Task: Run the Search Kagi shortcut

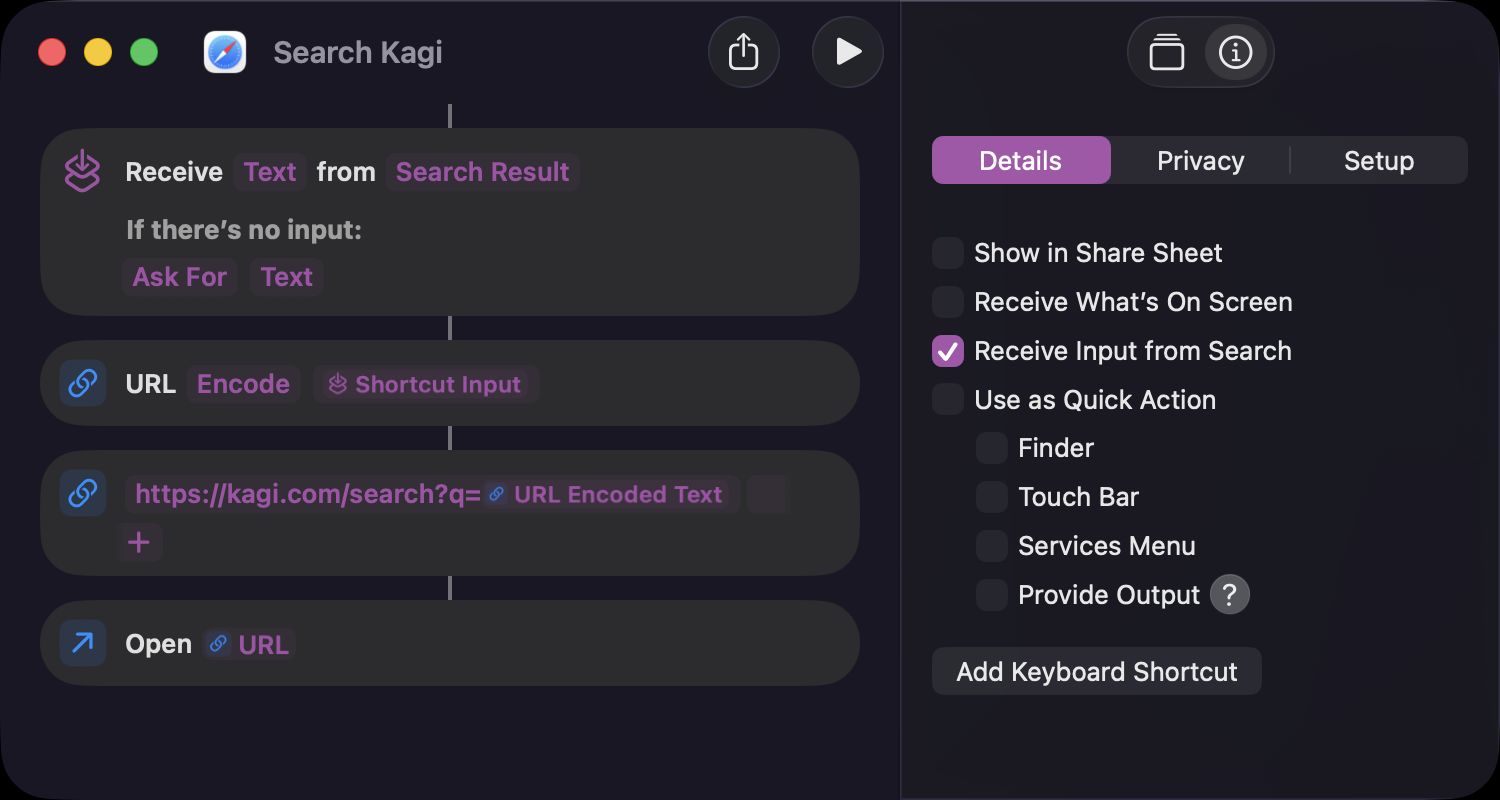Action: tap(847, 52)
